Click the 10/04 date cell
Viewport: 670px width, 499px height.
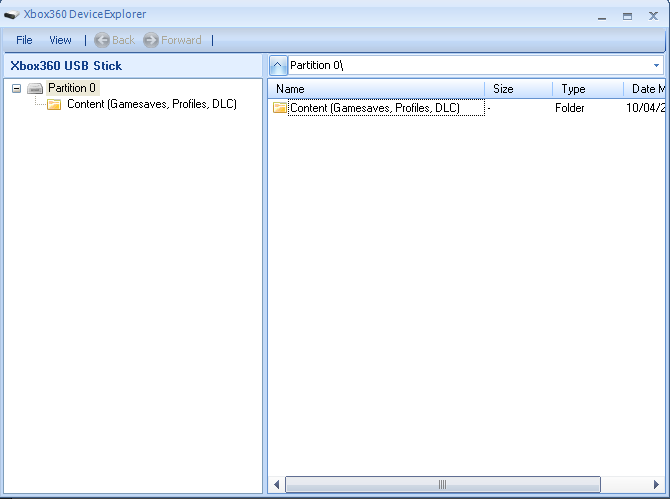point(645,108)
